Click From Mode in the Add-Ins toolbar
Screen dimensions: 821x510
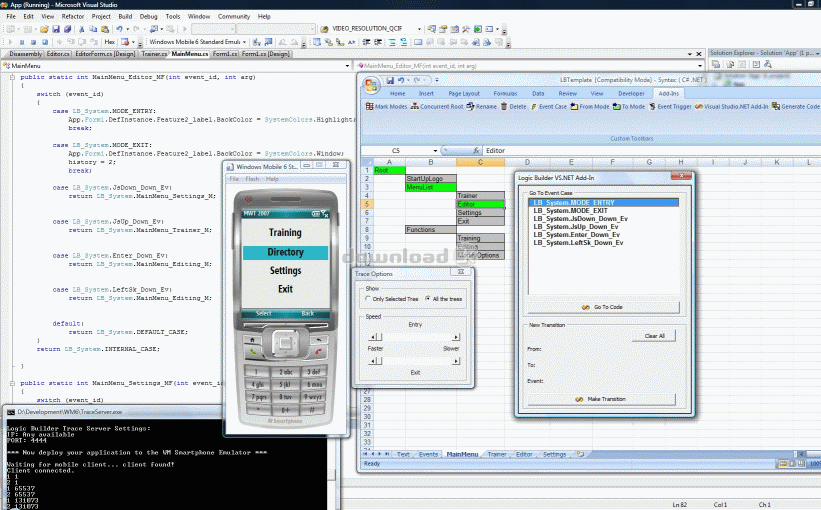pos(590,106)
